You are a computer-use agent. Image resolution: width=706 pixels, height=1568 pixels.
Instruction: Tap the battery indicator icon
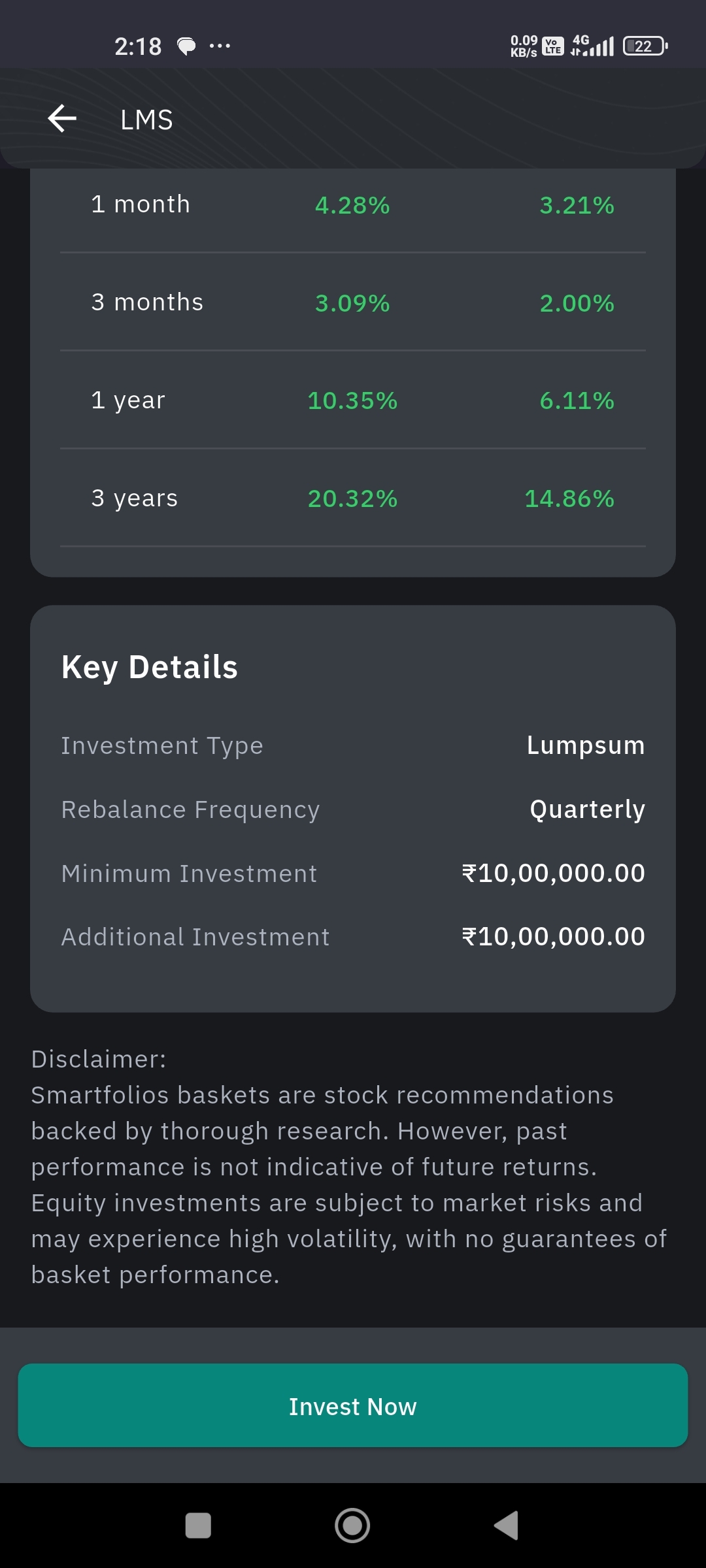pos(645,46)
